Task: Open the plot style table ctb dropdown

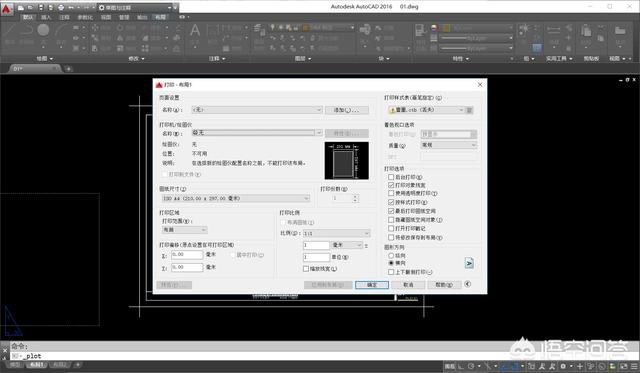Action: click(x=426, y=110)
